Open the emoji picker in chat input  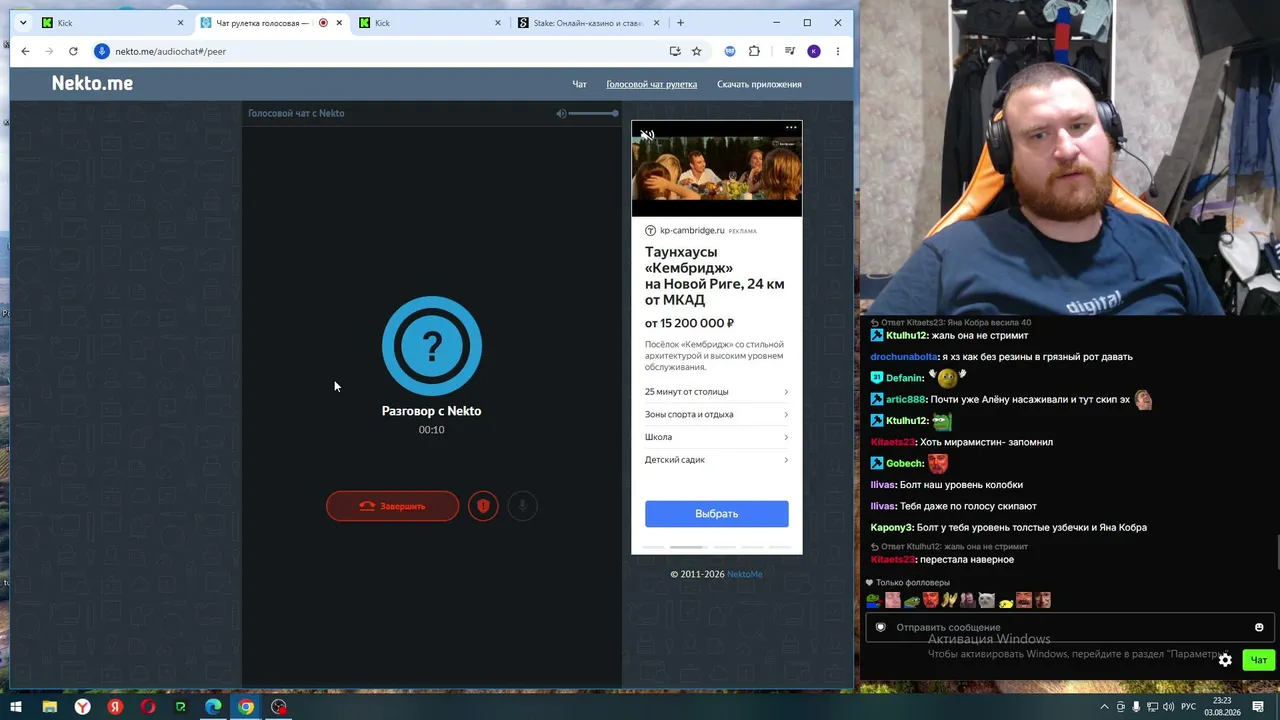click(1259, 627)
